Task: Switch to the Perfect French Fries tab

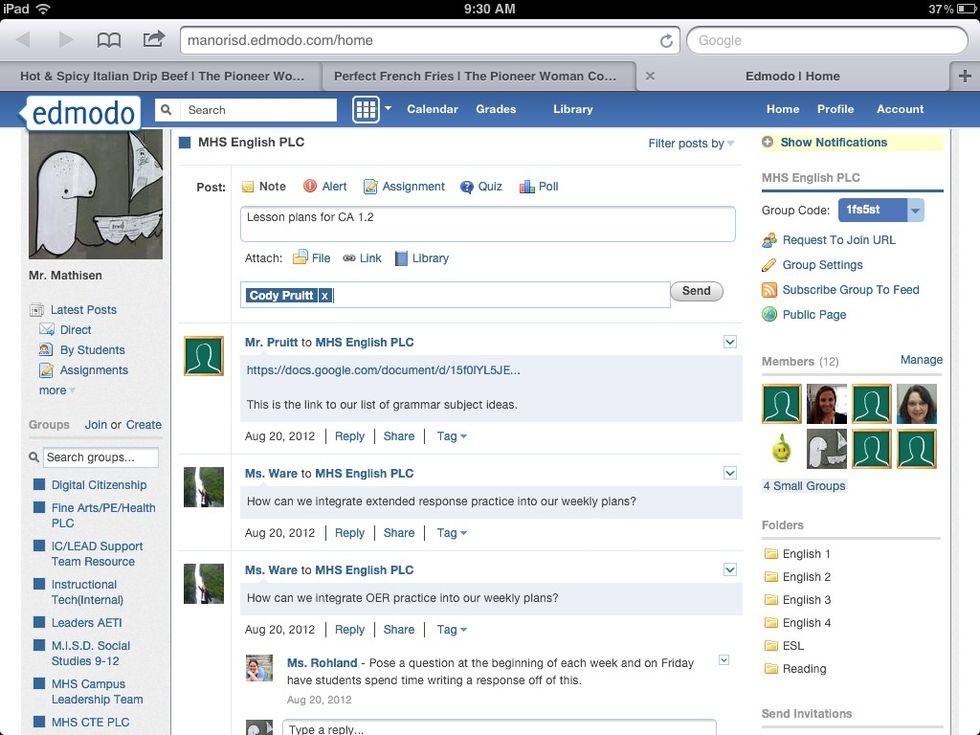Action: (479, 76)
